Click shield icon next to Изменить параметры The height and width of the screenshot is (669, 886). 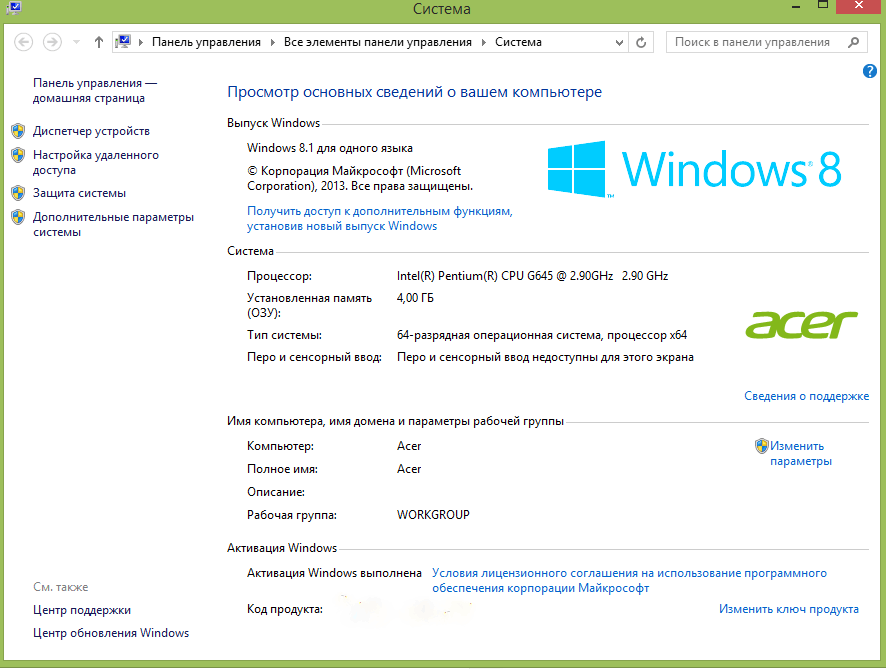[x=762, y=446]
